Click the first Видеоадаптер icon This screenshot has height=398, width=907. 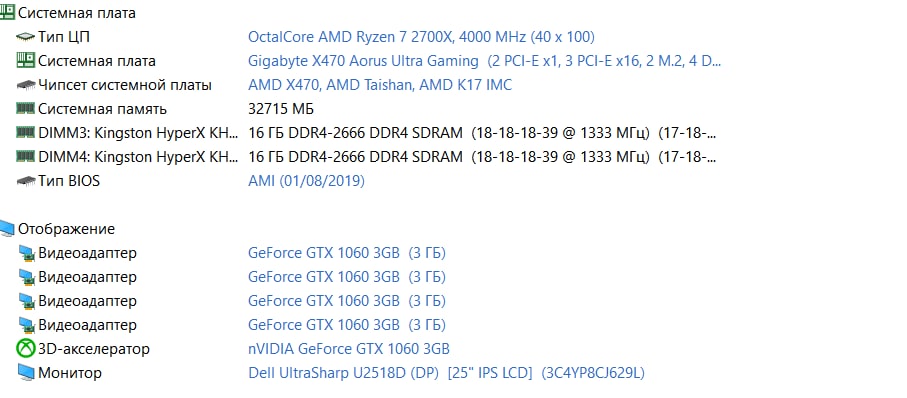click(x=25, y=253)
